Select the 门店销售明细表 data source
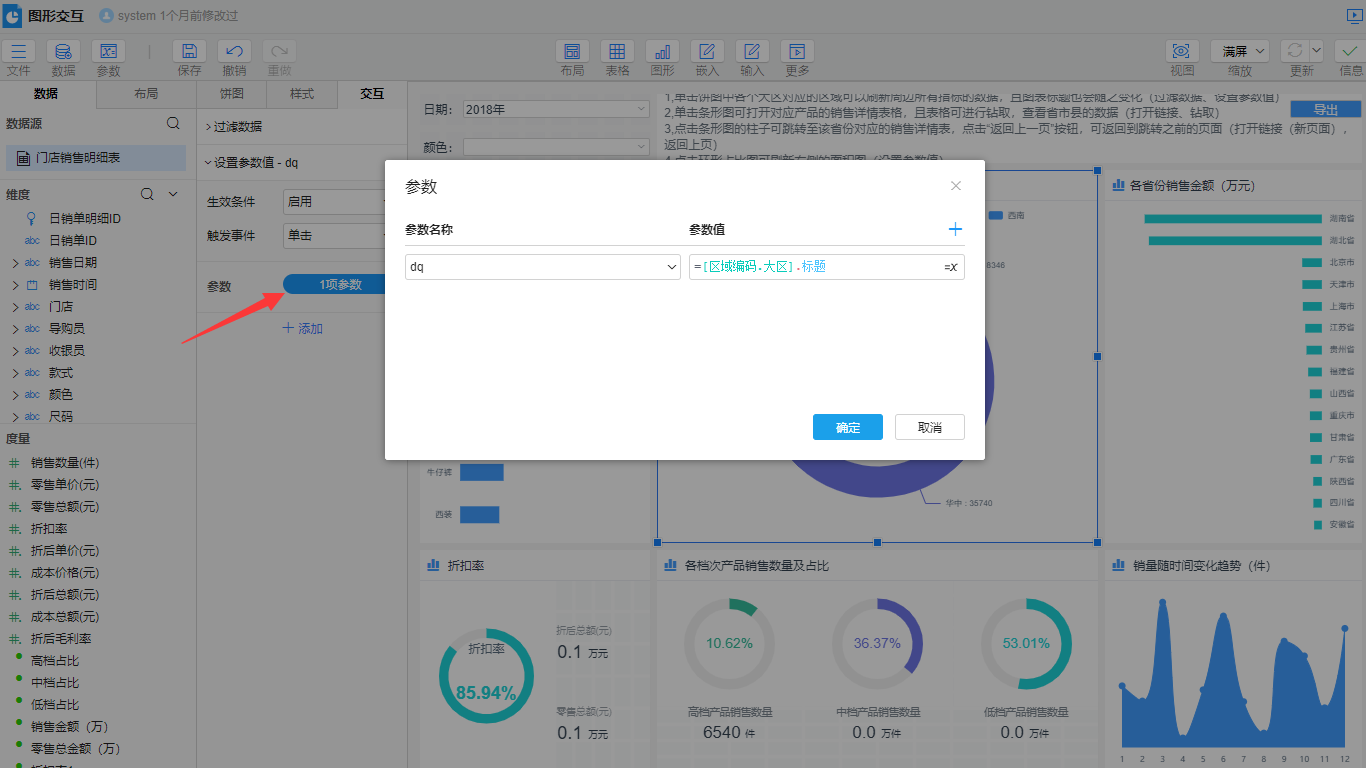The image size is (1366, 768). point(96,158)
